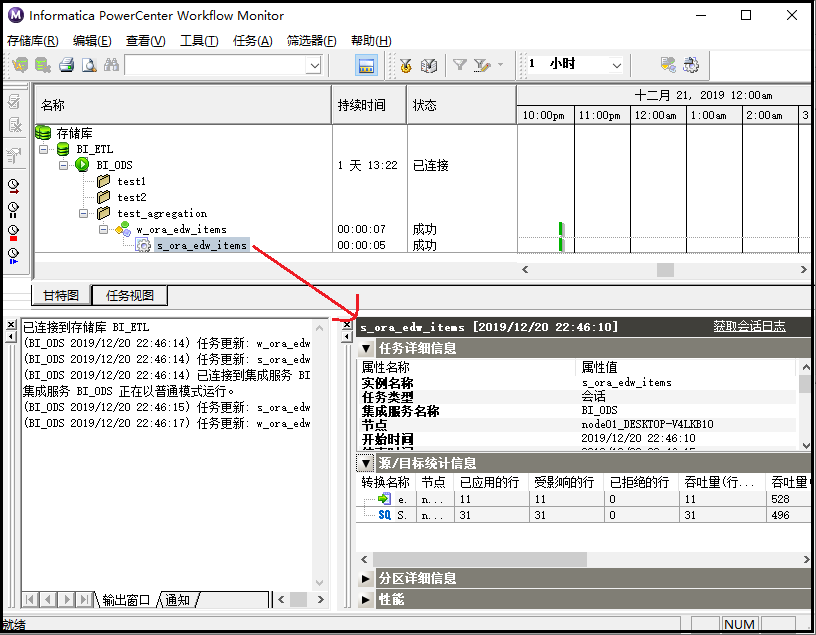Click the sidebar clock icon with blue play

14,256
